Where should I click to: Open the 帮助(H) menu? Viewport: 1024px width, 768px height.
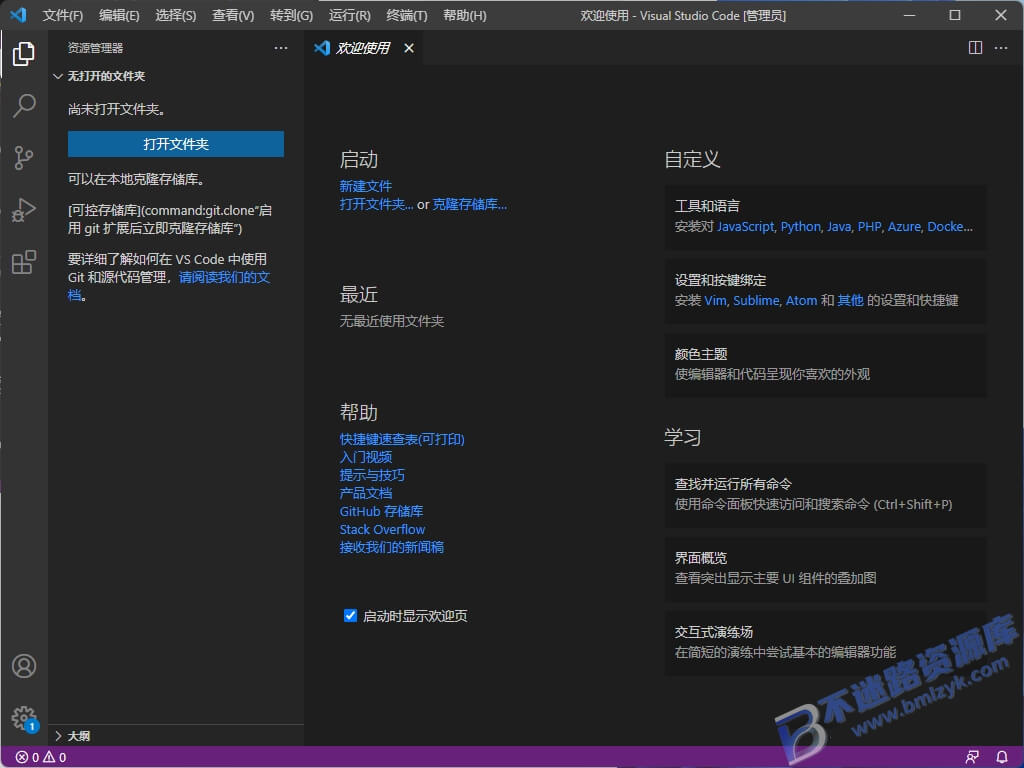coord(464,15)
